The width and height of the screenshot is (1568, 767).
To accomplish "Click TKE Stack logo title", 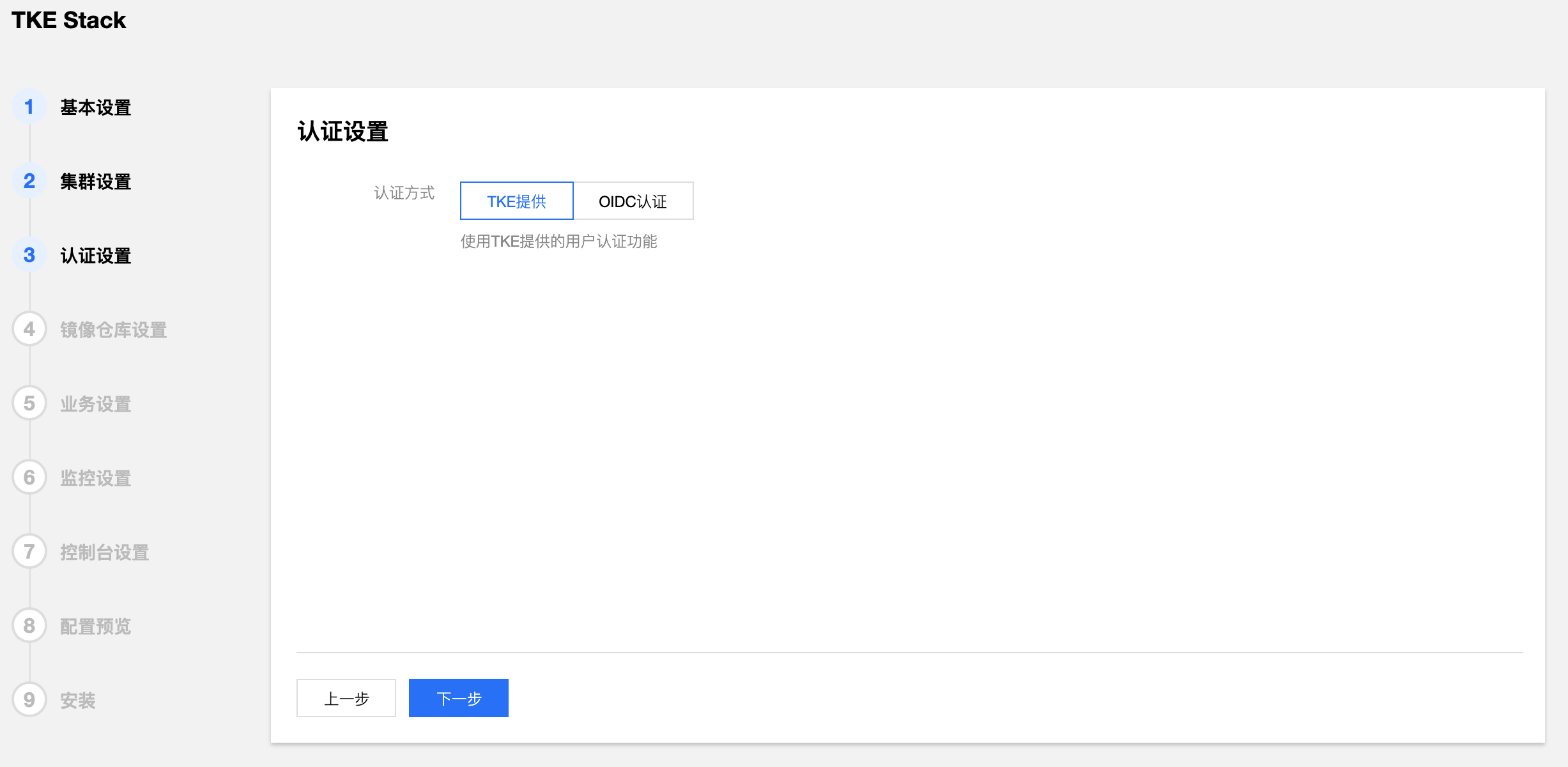I will pos(68,20).
